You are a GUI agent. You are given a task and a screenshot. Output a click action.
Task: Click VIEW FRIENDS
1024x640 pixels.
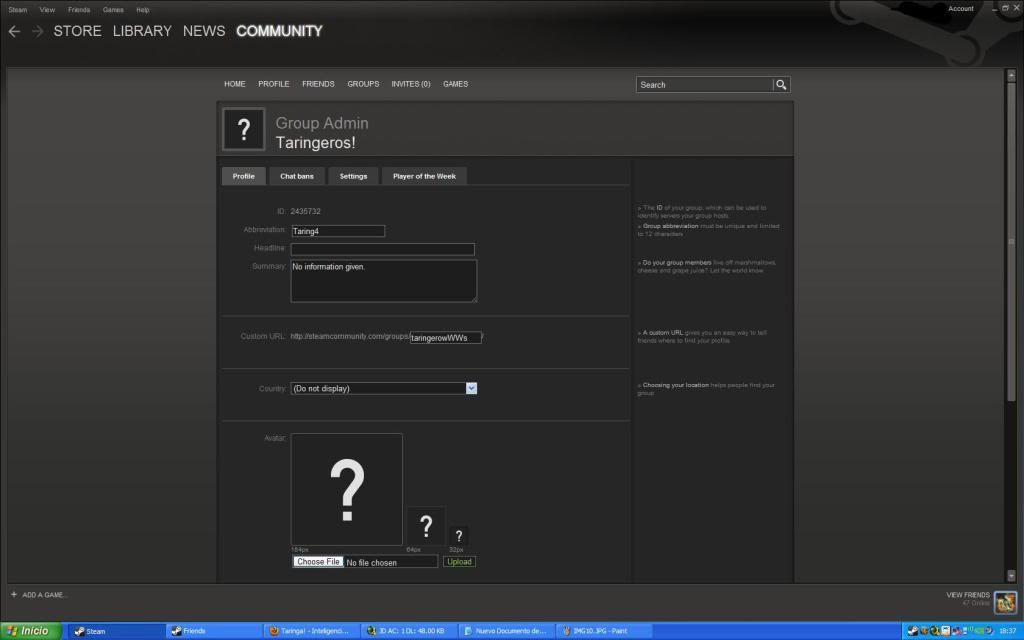tap(968, 595)
